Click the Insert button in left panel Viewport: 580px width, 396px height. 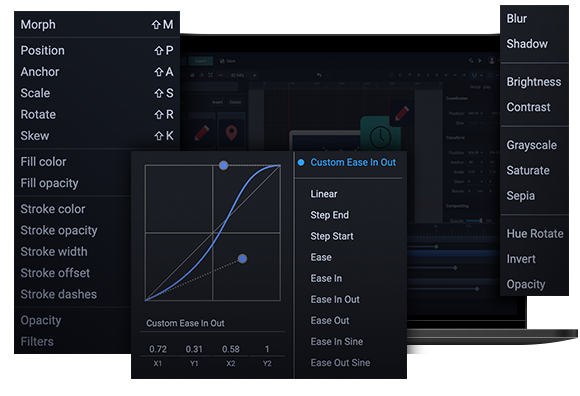pyautogui.click(x=218, y=102)
